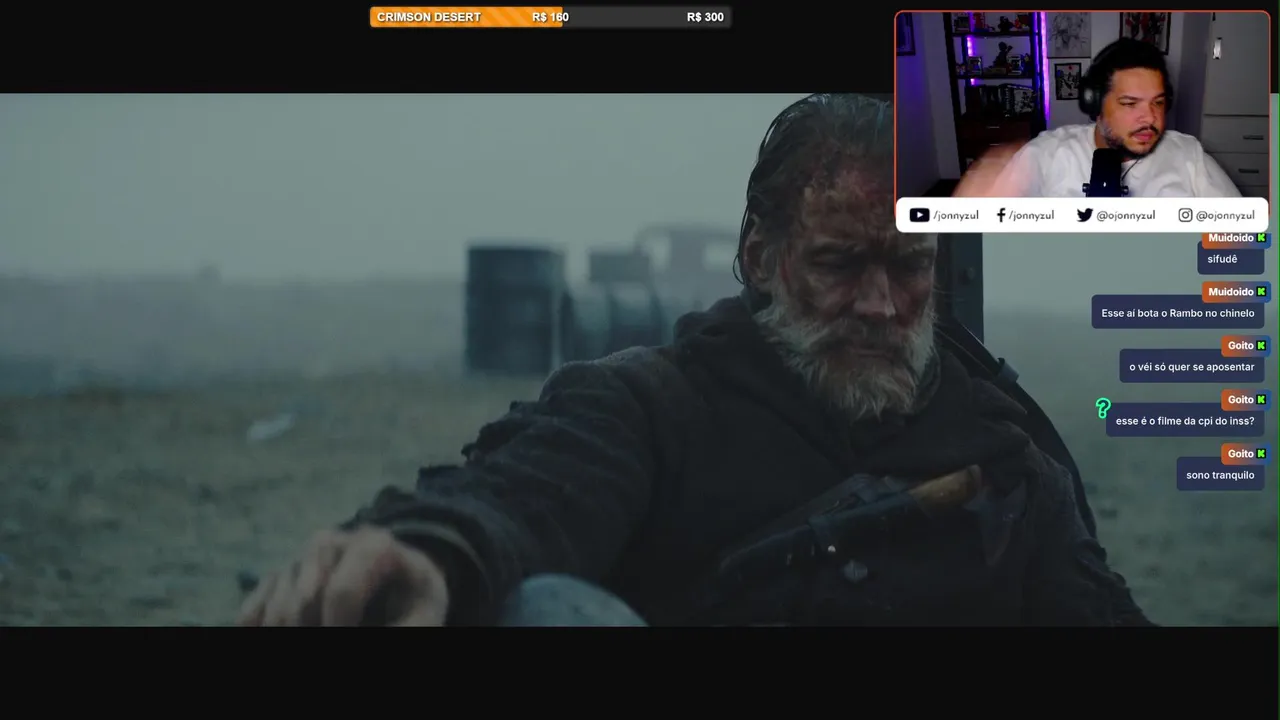Click username Goito above the 'o véi só quer' message
Image resolution: width=1280 pixels, height=720 pixels.
coord(1240,346)
